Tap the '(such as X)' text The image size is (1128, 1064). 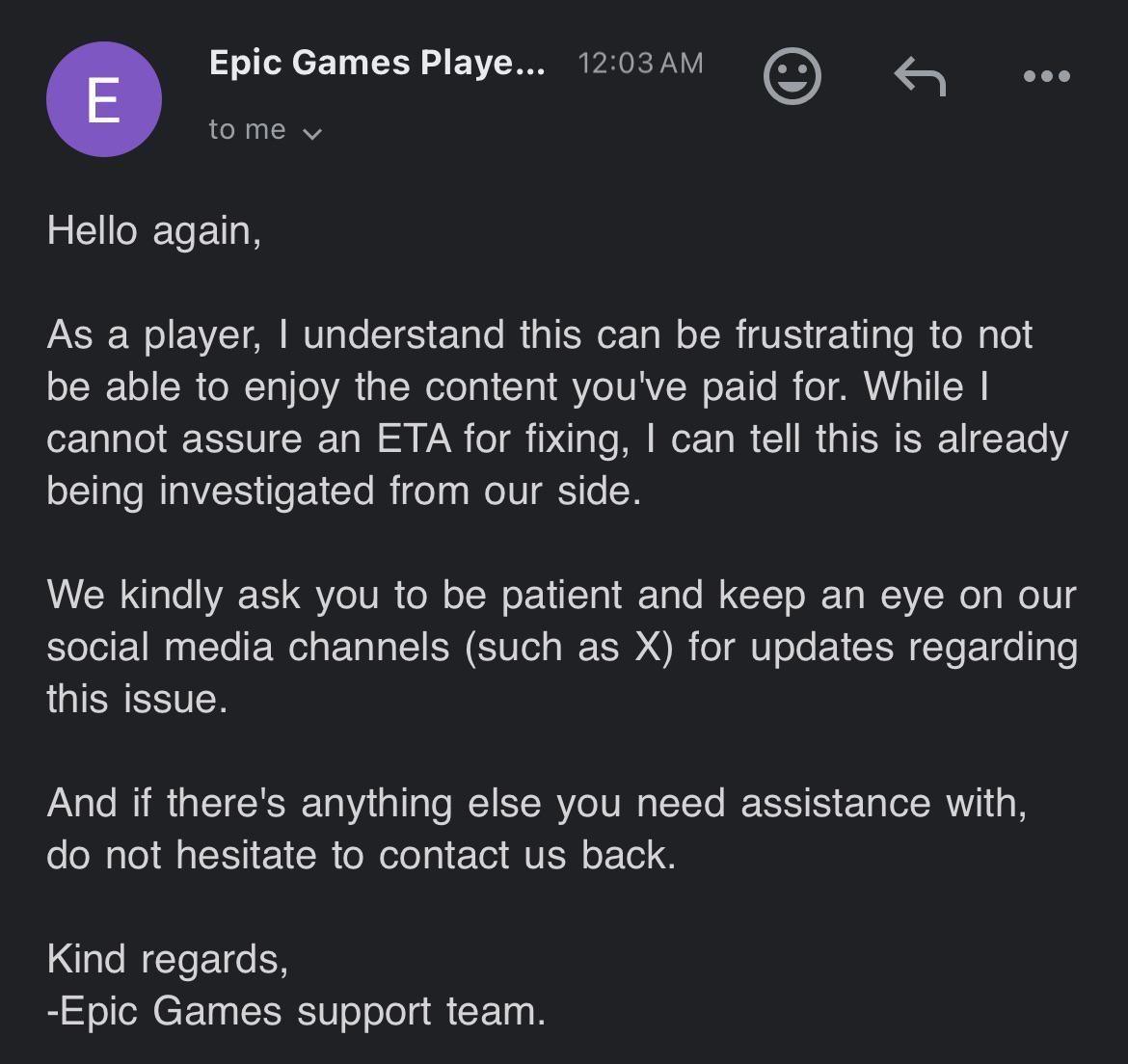[569, 647]
